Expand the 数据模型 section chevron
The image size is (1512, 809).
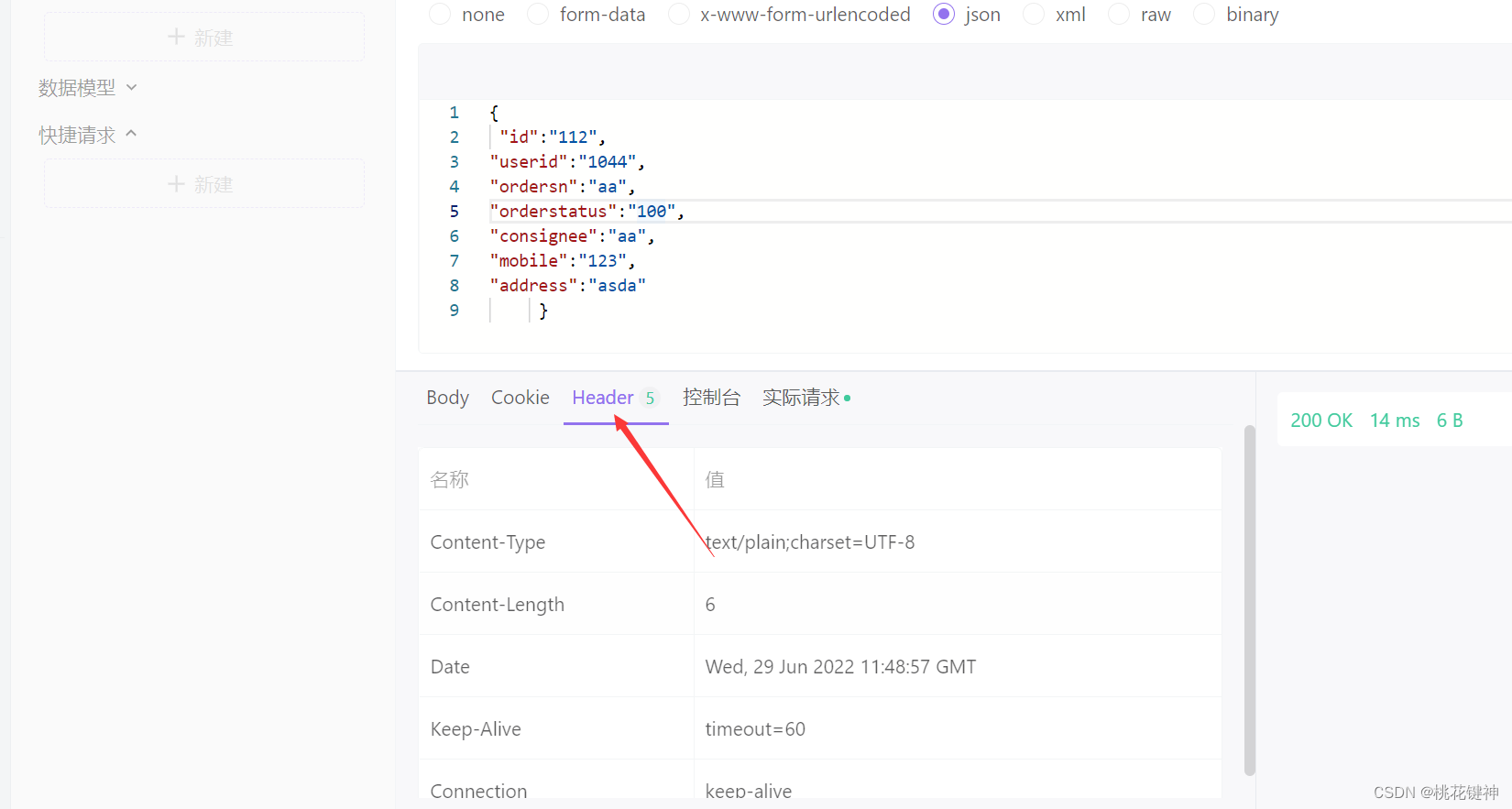pyautogui.click(x=131, y=88)
